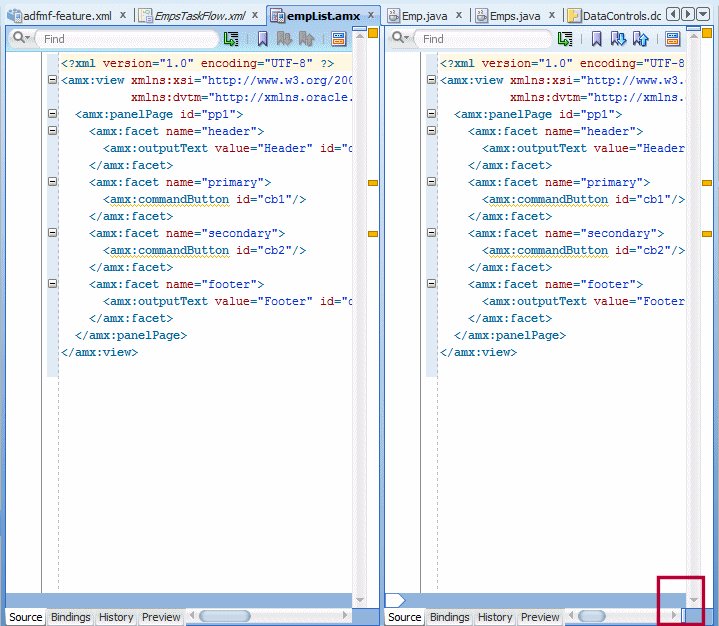Click left editor horizontal scrollbar thumb
This screenshot has width=719, height=626.
pyautogui.click(x=225, y=616)
